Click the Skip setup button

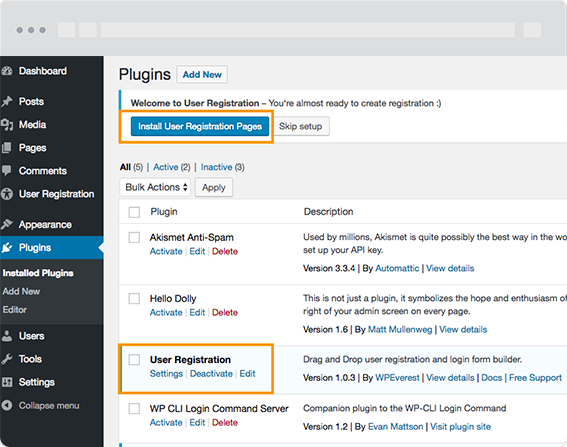300,126
